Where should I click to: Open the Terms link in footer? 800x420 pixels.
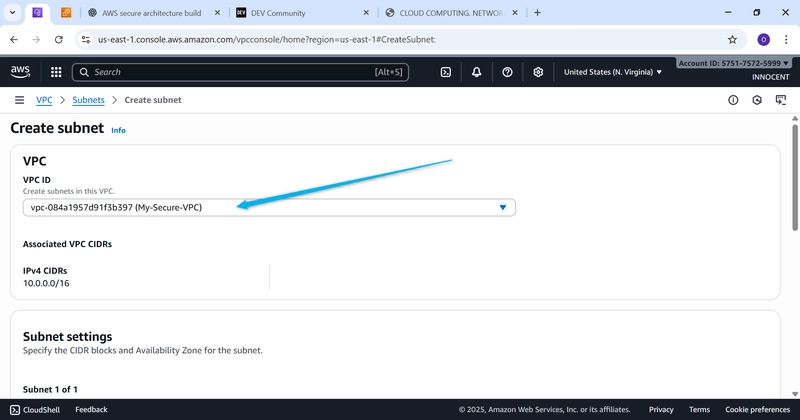pyautogui.click(x=699, y=410)
